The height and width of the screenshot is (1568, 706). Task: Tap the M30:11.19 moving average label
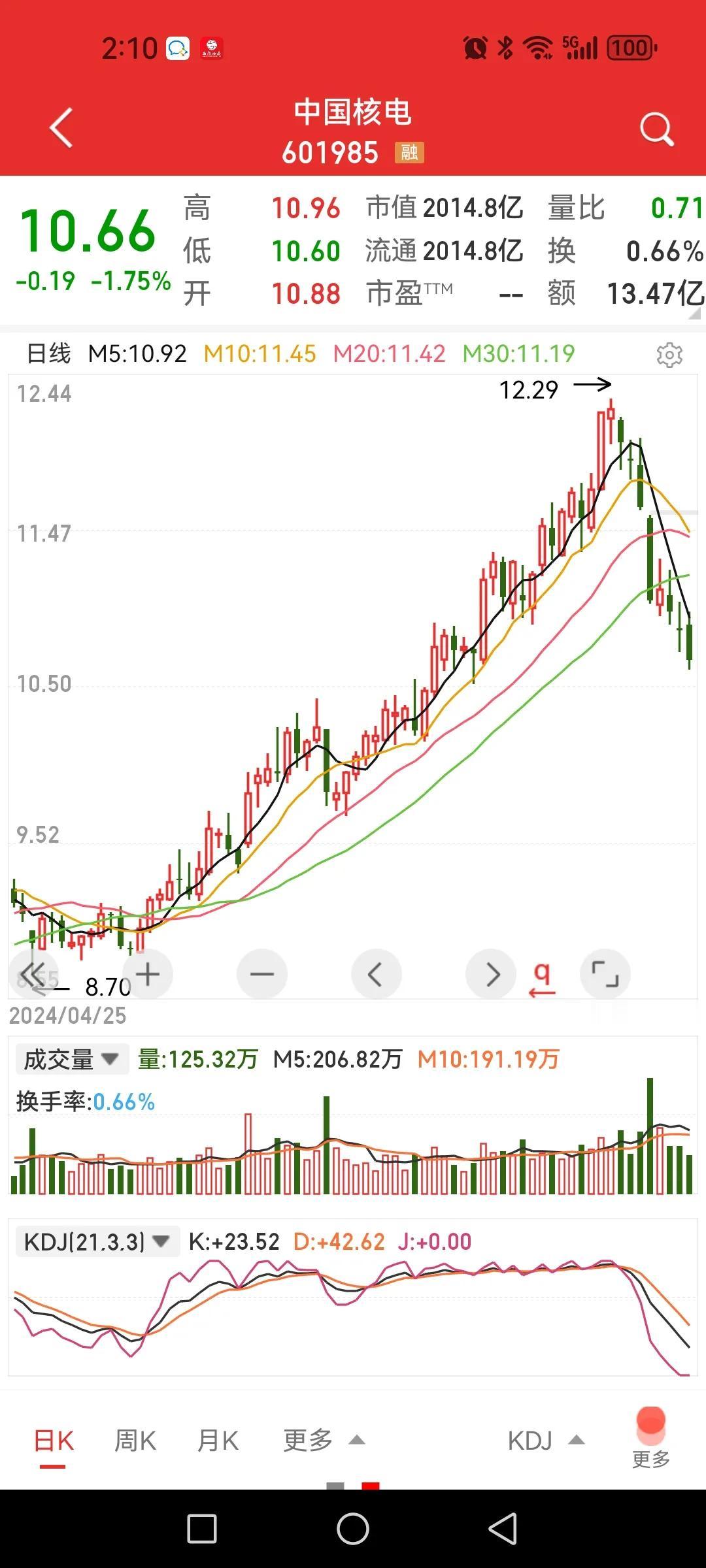coord(518,354)
